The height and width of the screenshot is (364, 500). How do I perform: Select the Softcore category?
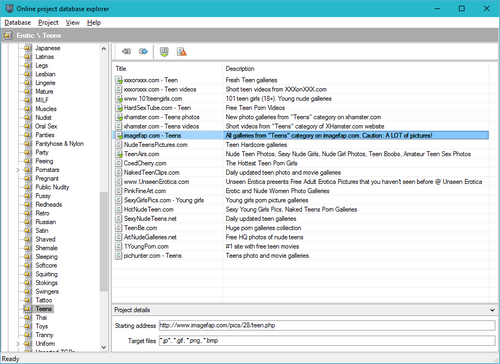click(46, 265)
